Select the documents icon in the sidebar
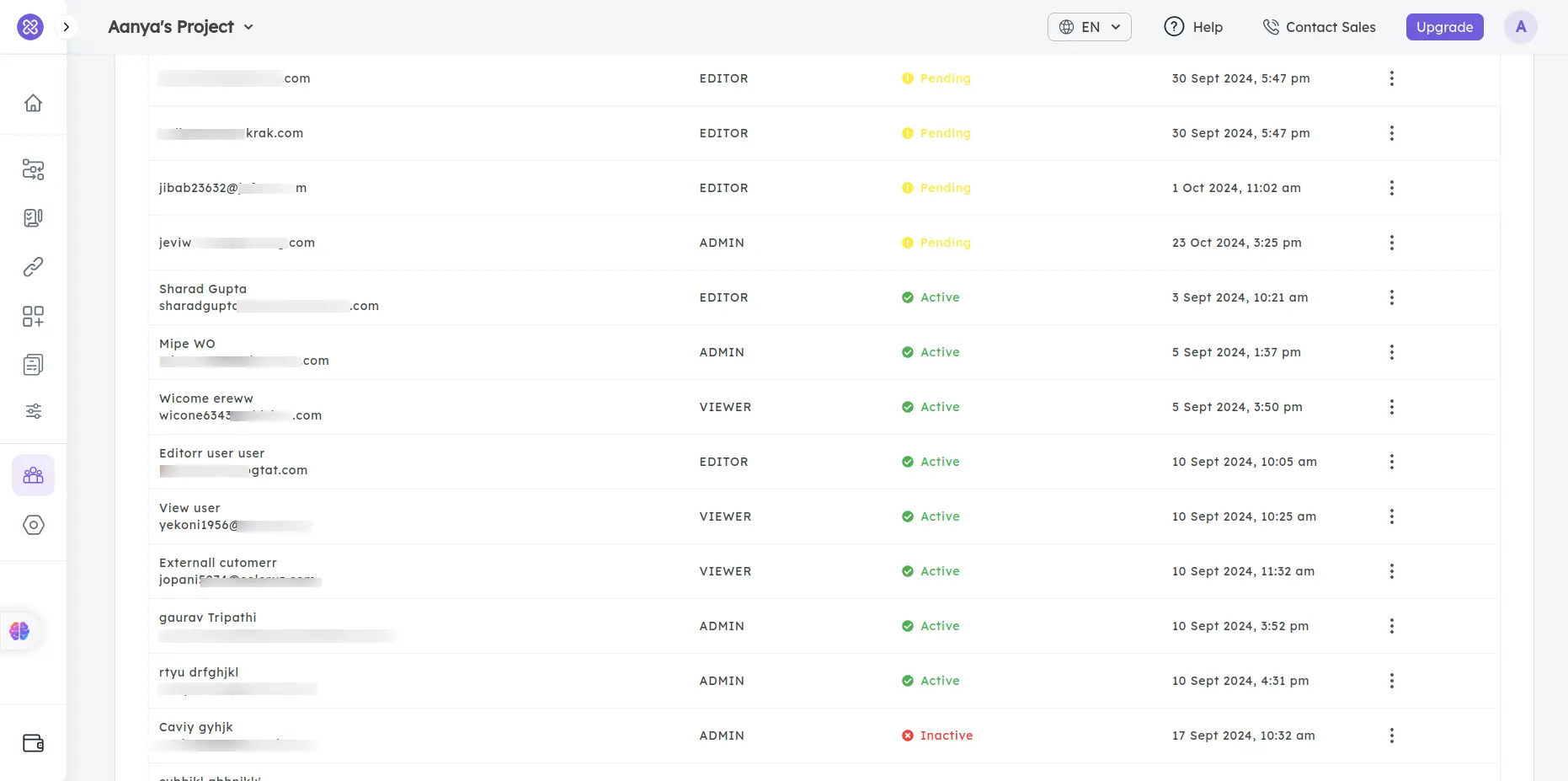 tap(33, 364)
